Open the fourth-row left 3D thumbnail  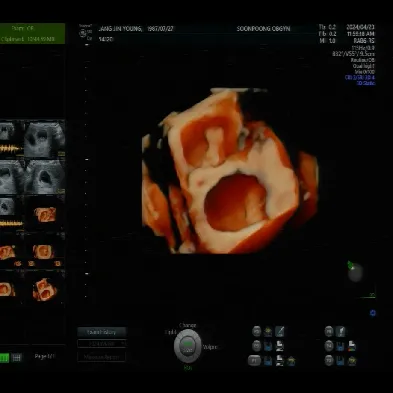pos(12,252)
